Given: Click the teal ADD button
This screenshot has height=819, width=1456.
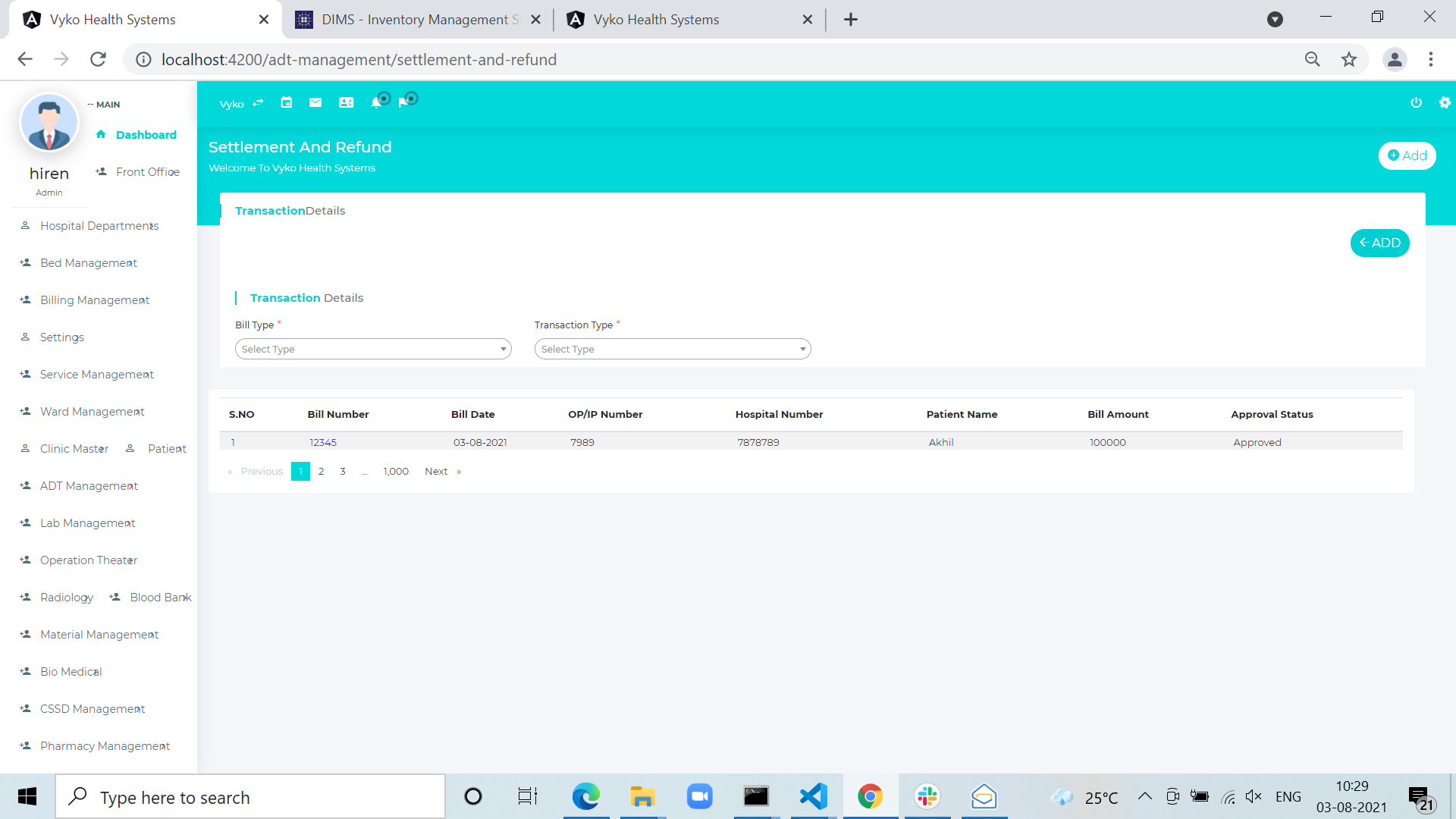Looking at the screenshot, I should [1379, 243].
